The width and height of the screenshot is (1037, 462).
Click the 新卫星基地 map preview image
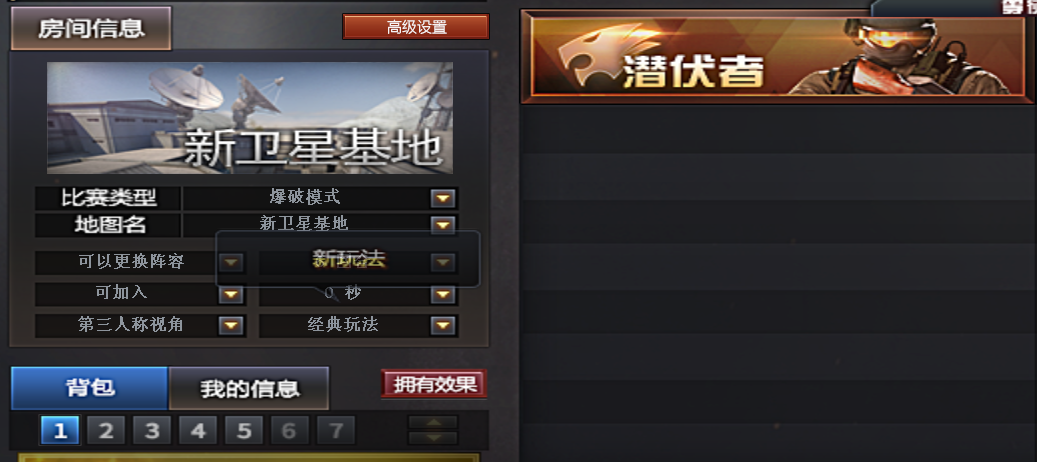(x=250, y=118)
